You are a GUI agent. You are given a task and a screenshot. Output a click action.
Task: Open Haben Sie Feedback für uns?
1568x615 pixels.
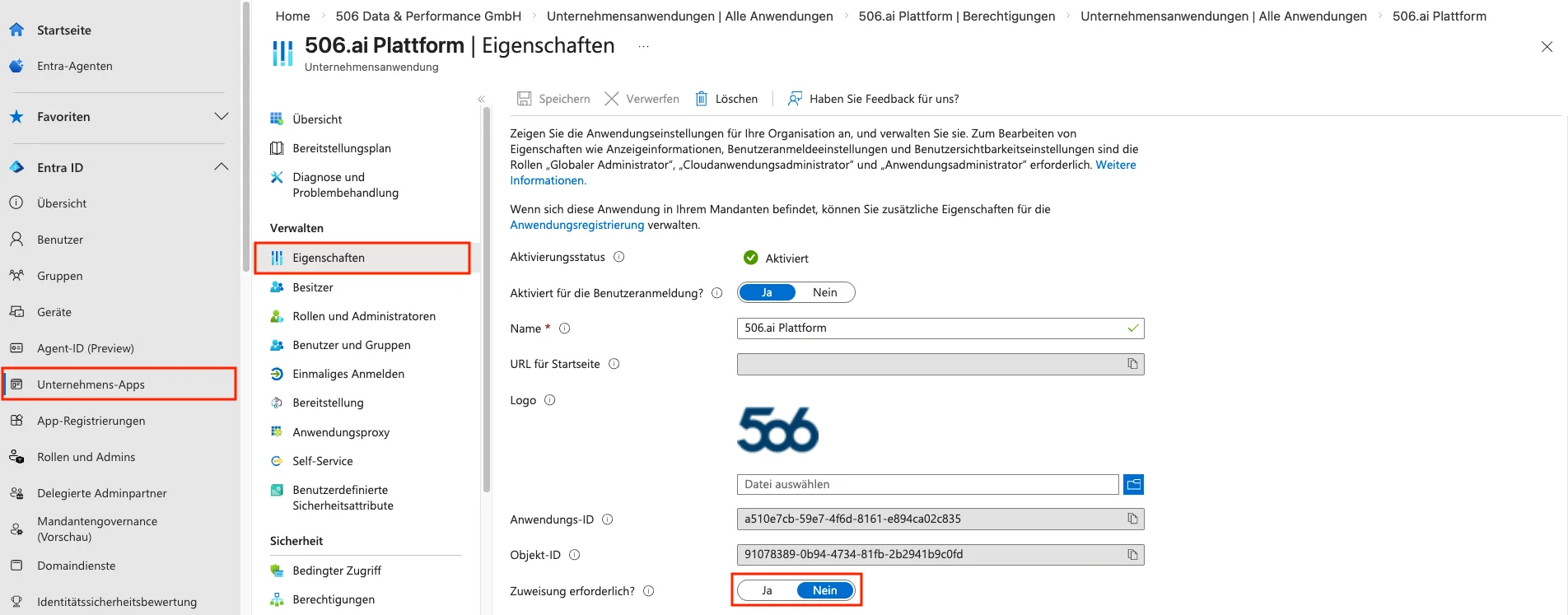873,99
